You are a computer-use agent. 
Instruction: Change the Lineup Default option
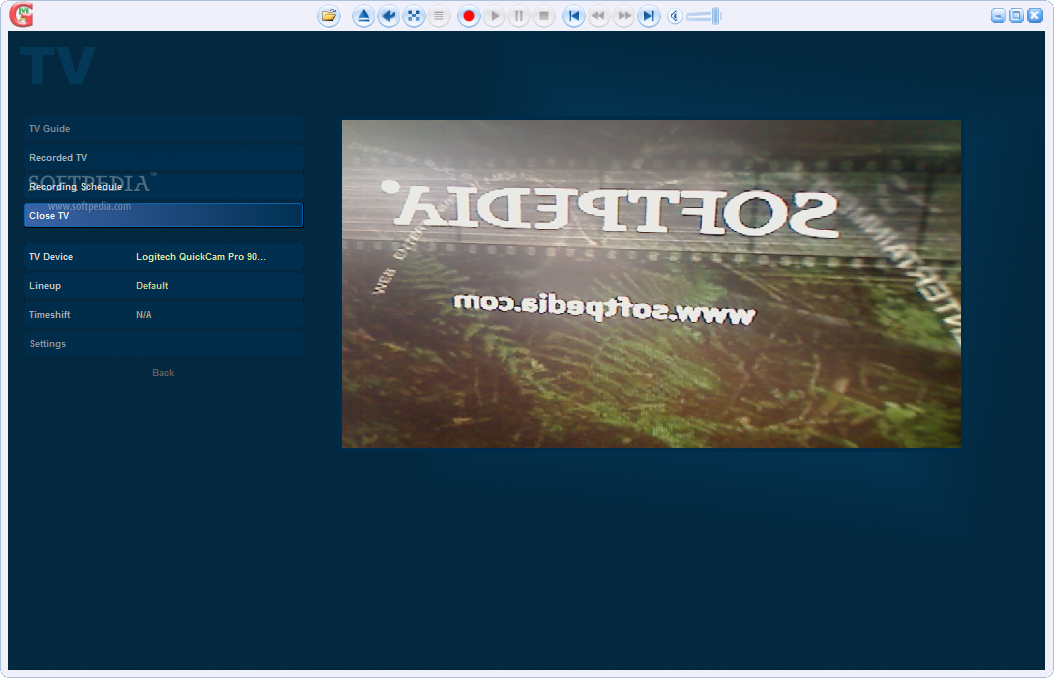click(x=163, y=286)
